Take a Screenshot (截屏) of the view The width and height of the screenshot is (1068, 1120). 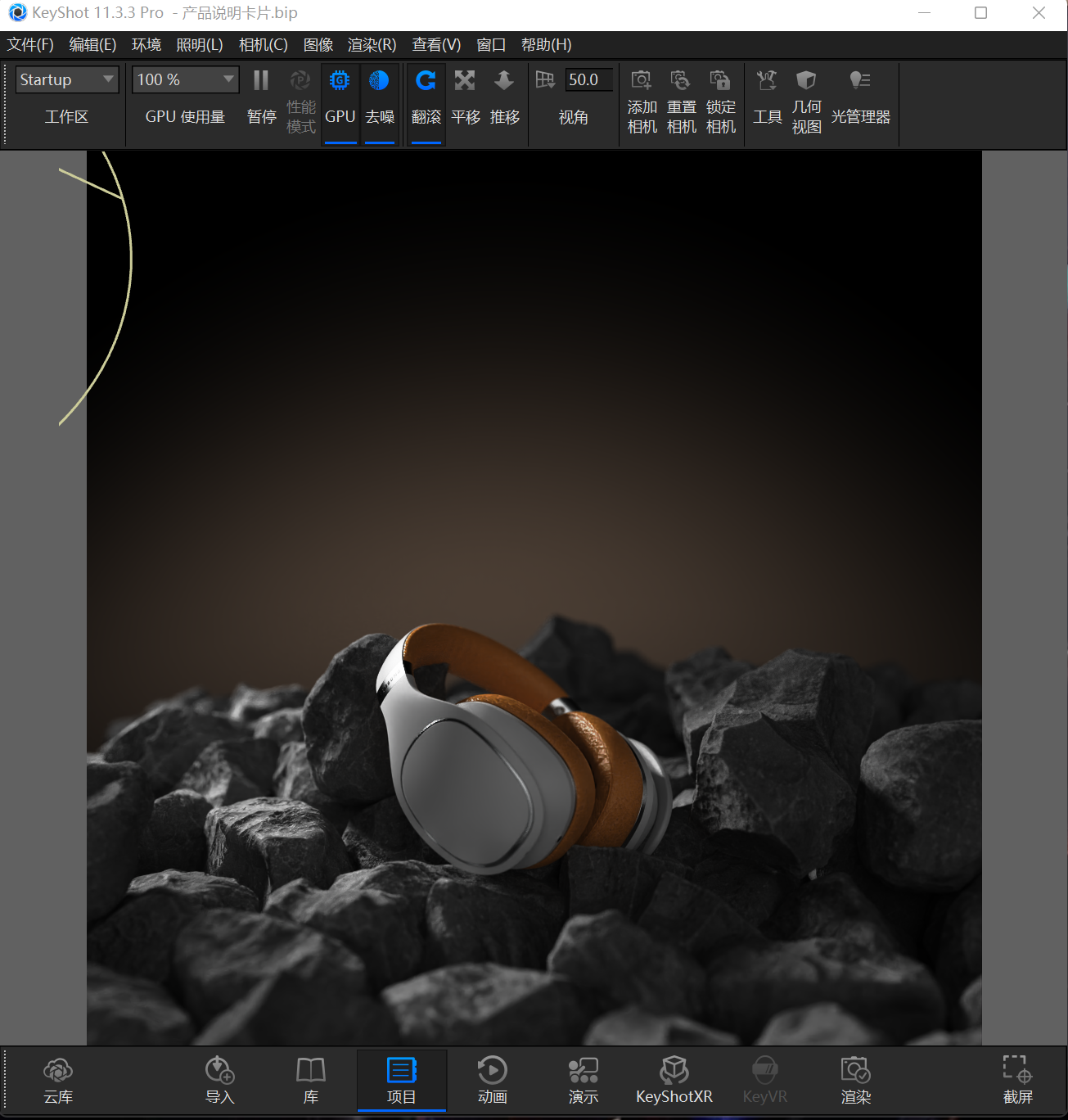tap(1017, 1080)
